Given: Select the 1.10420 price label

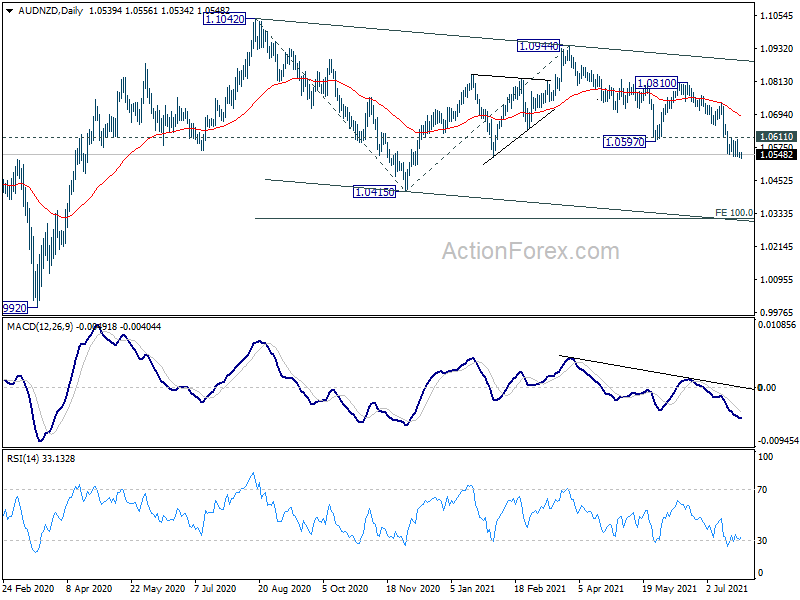Looking at the screenshot, I should 224,19.
